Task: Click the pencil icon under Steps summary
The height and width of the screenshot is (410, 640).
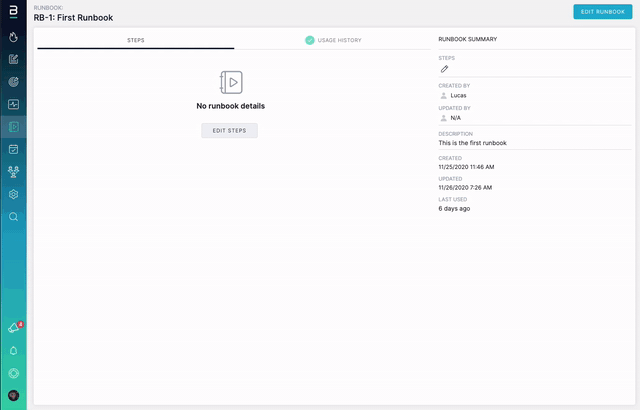Action: 444,69
